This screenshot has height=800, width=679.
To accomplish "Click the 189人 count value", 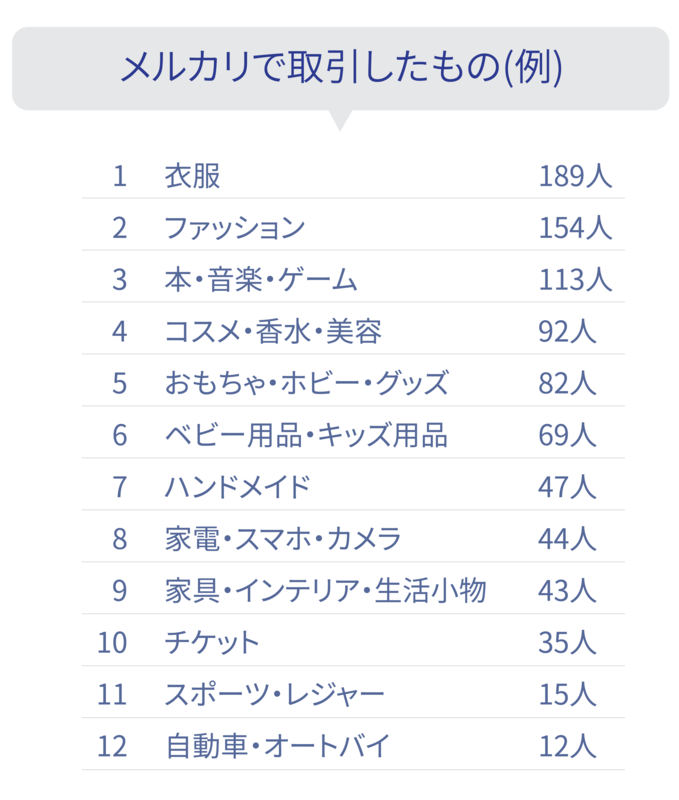I will click(575, 176).
